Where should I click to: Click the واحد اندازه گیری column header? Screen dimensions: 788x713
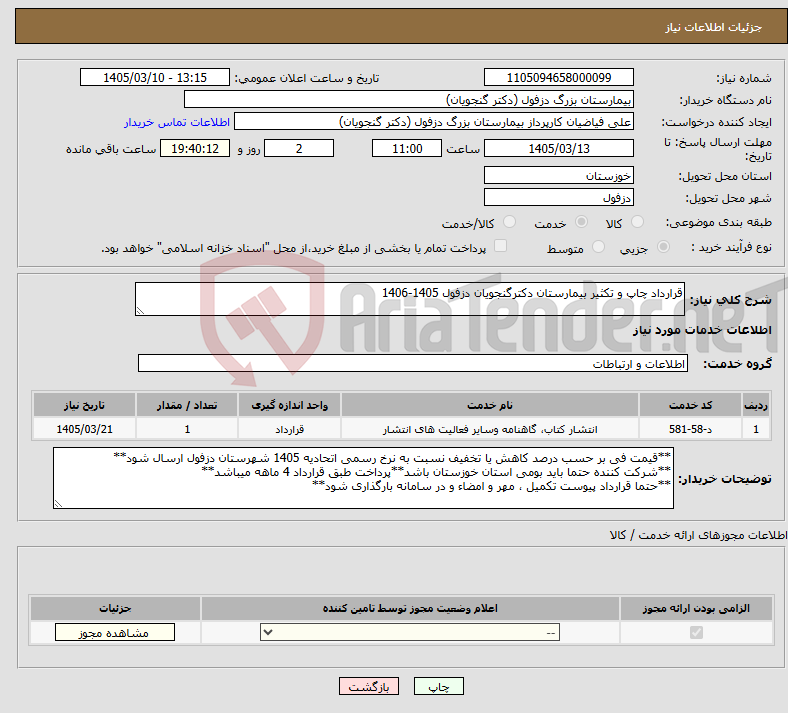[x=289, y=405]
